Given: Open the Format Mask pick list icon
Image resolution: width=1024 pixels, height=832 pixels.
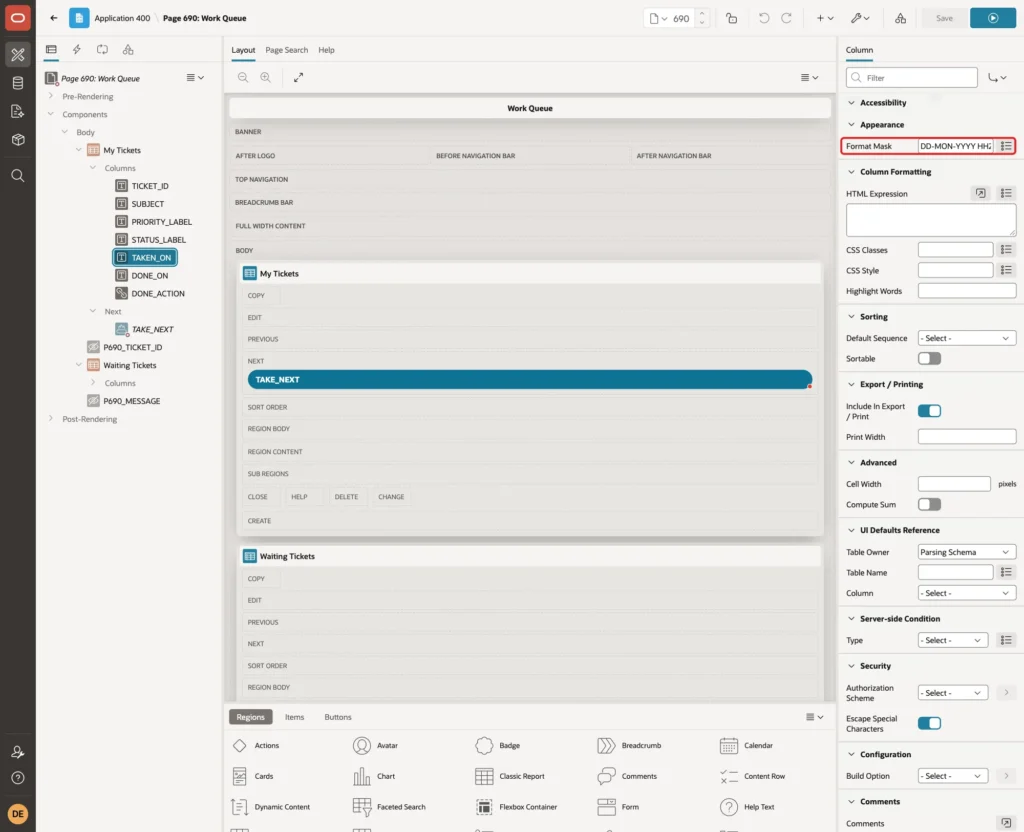Looking at the screenshot, I should [1006, 146].
